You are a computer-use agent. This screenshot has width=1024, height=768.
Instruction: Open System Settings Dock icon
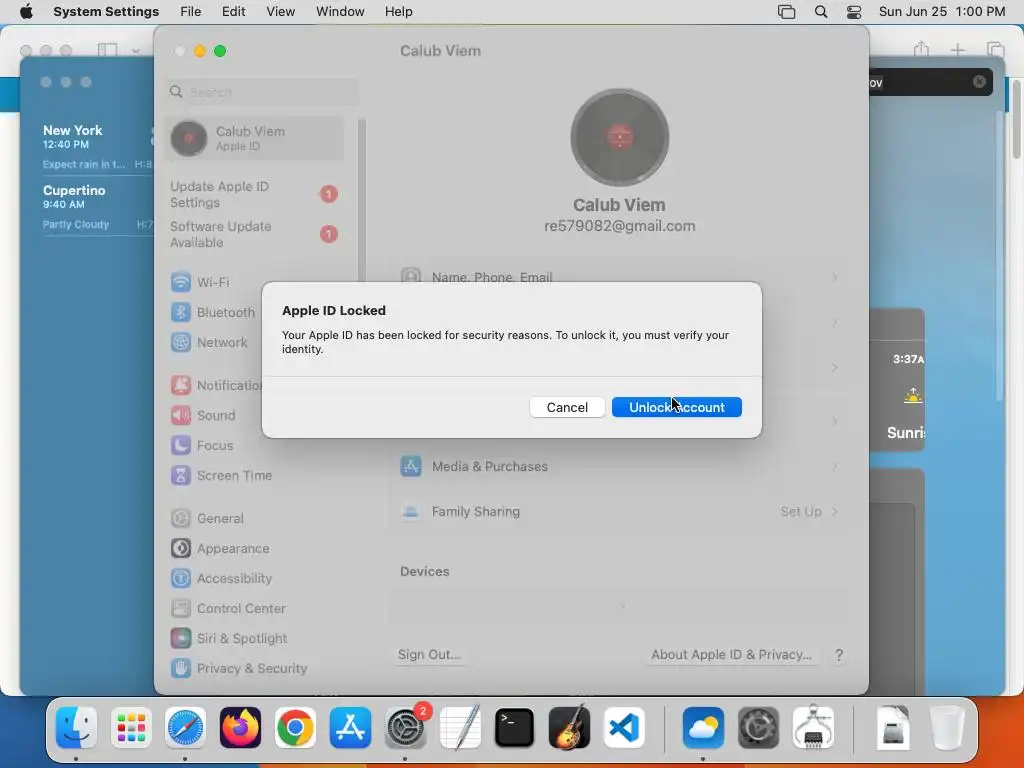tap(405, 728)
